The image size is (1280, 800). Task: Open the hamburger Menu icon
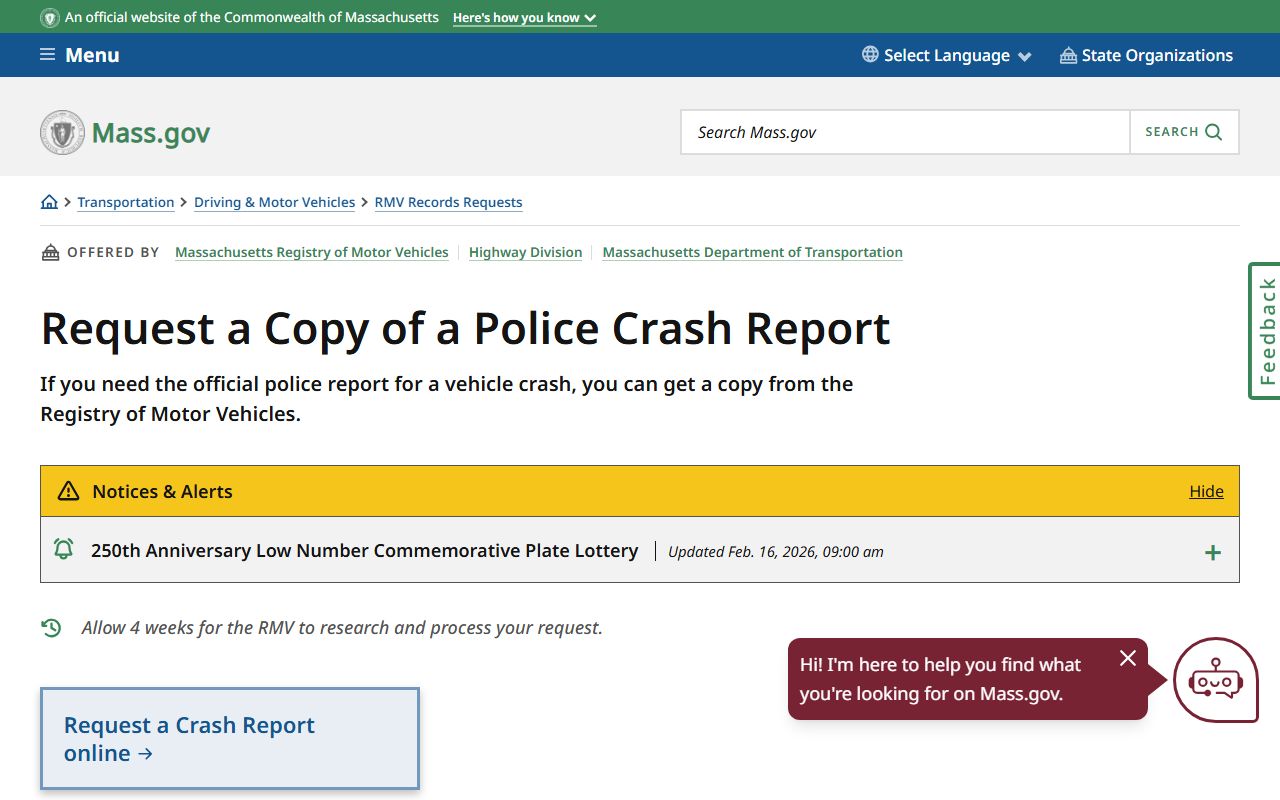tap(47, 55)
